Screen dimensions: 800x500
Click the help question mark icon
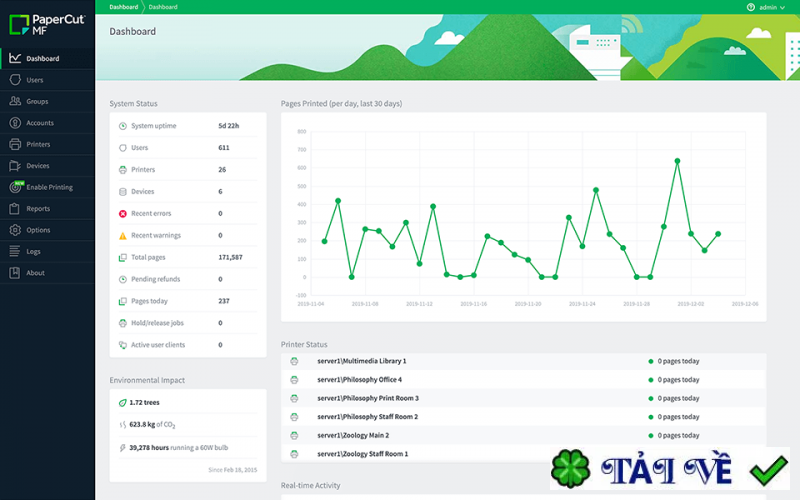pos(751,7)
